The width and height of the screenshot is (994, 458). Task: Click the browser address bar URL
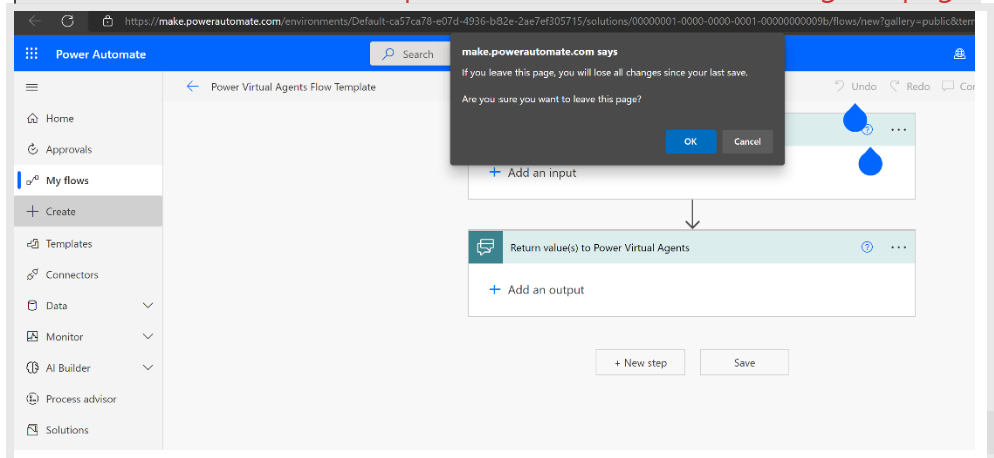(548, 21)
